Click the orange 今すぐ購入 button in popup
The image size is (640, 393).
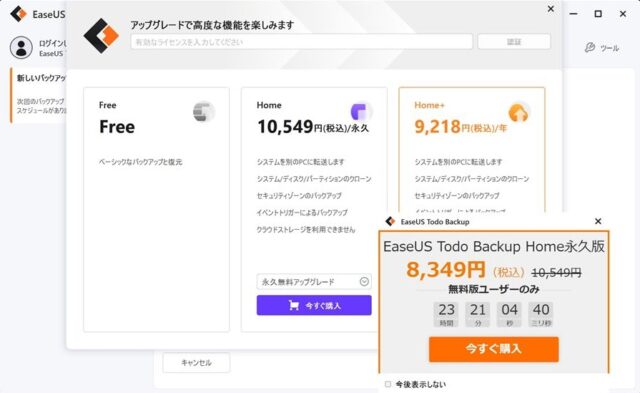click(x=493, y=349)
